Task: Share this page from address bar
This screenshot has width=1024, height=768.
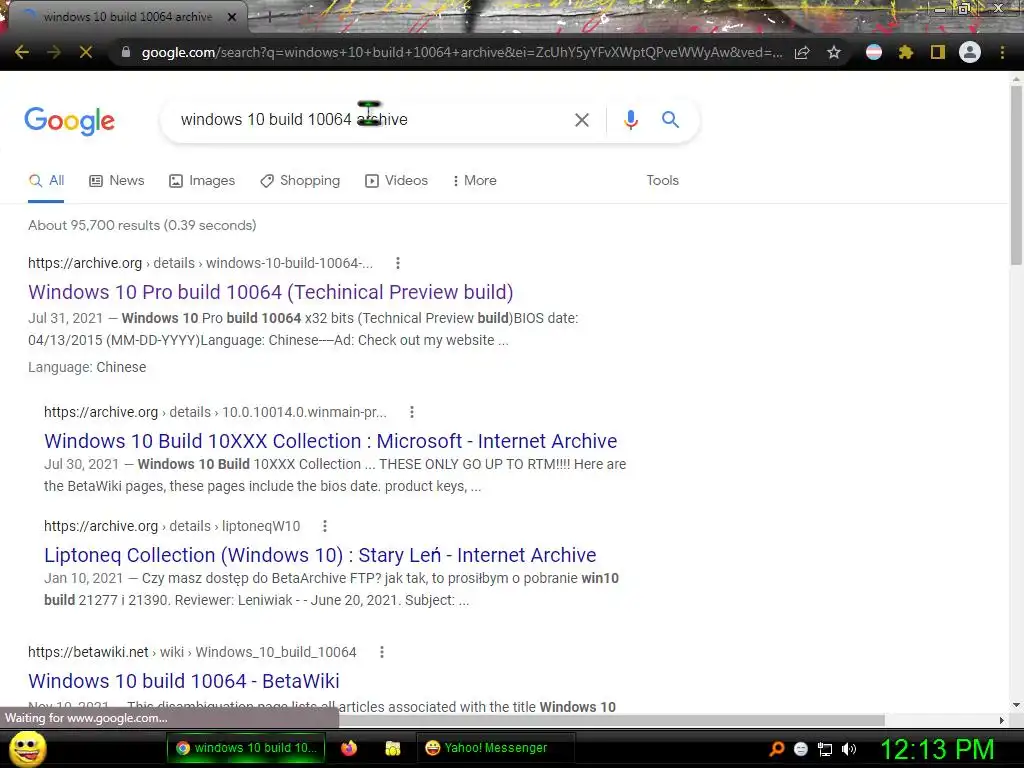Action: (802, 52)
